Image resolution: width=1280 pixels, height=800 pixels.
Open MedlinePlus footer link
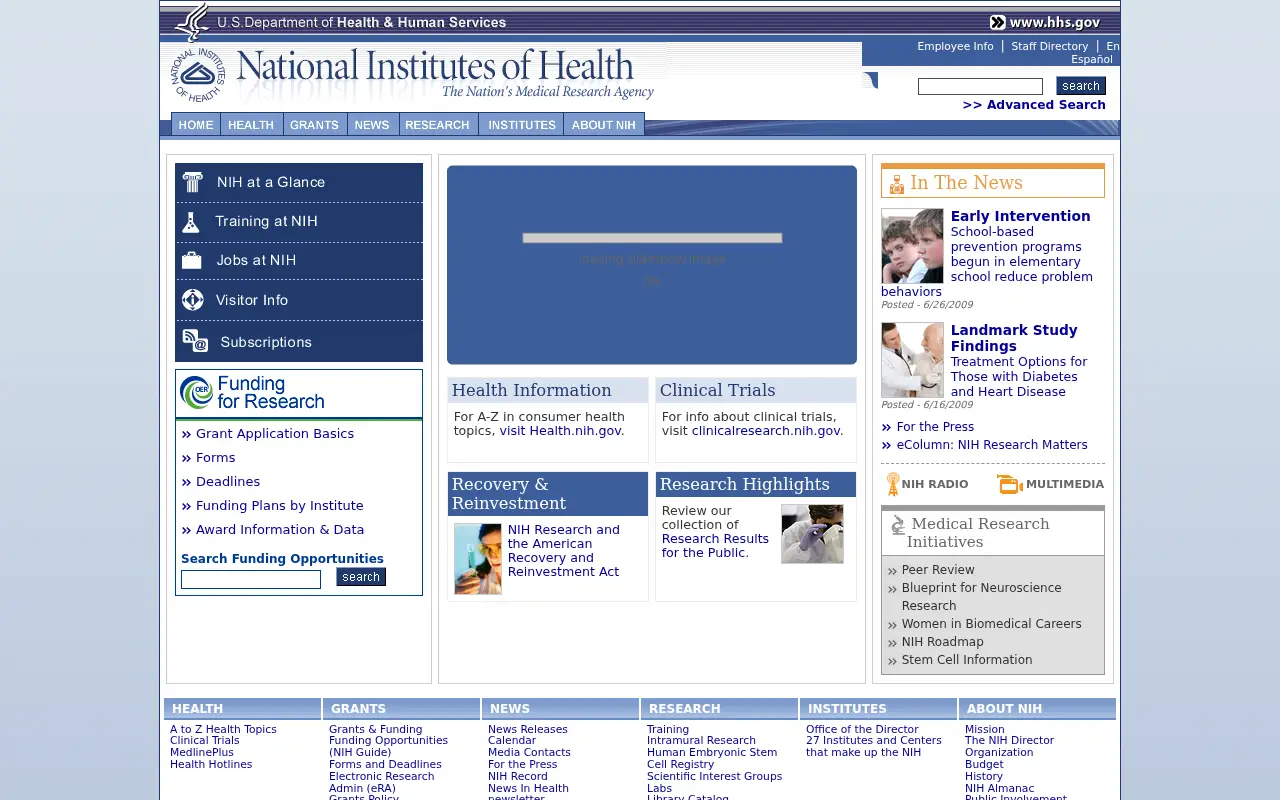[x=202, y=753]
